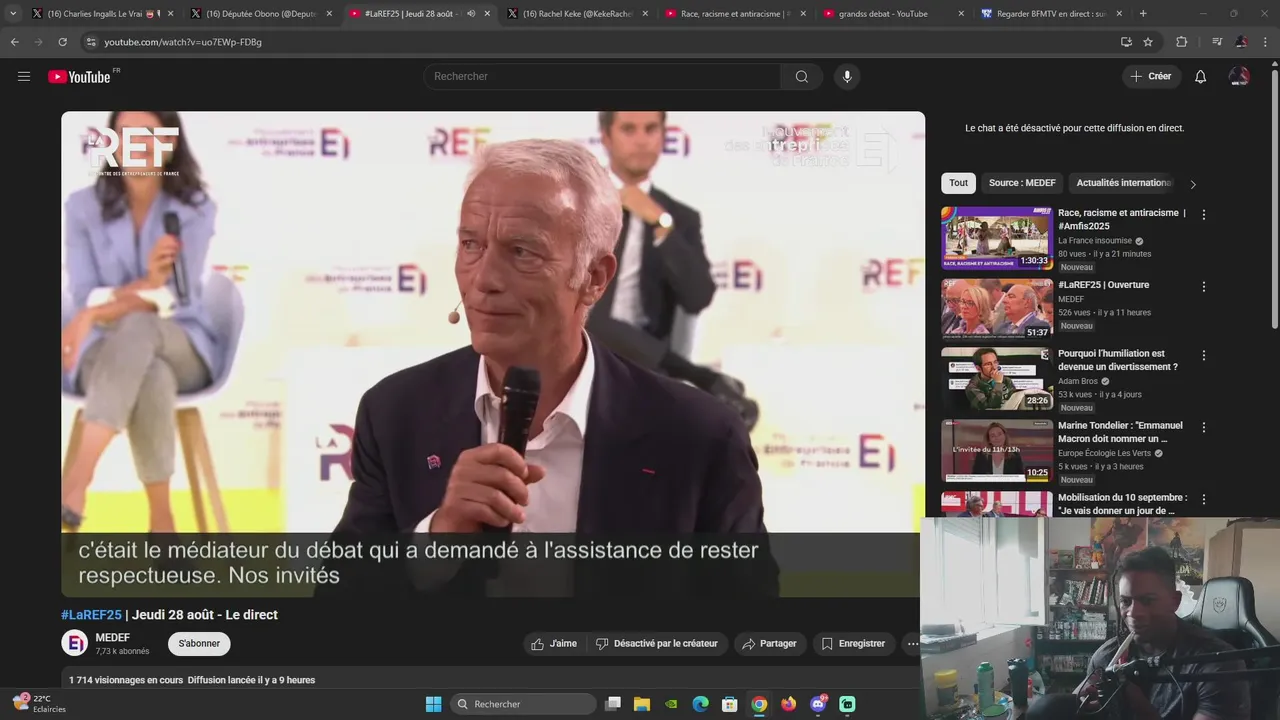Open Pourquoi l'humiliation video thumbnail
1280x720 pixels.
pyautogui.click(x=996, y=379)
